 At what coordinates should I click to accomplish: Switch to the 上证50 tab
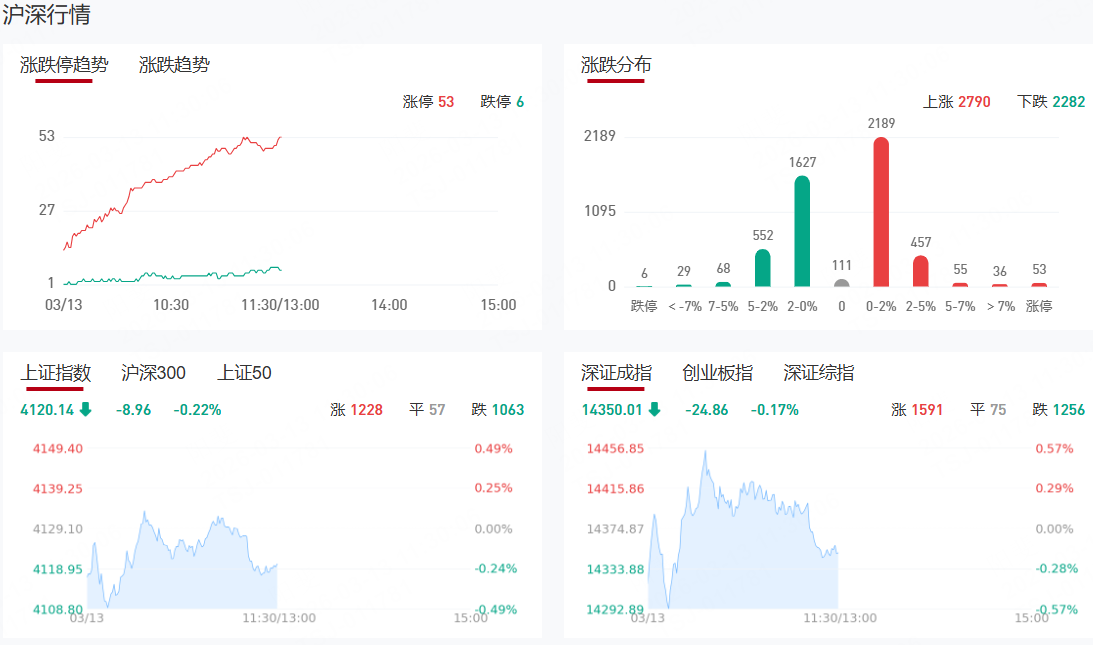244,373
